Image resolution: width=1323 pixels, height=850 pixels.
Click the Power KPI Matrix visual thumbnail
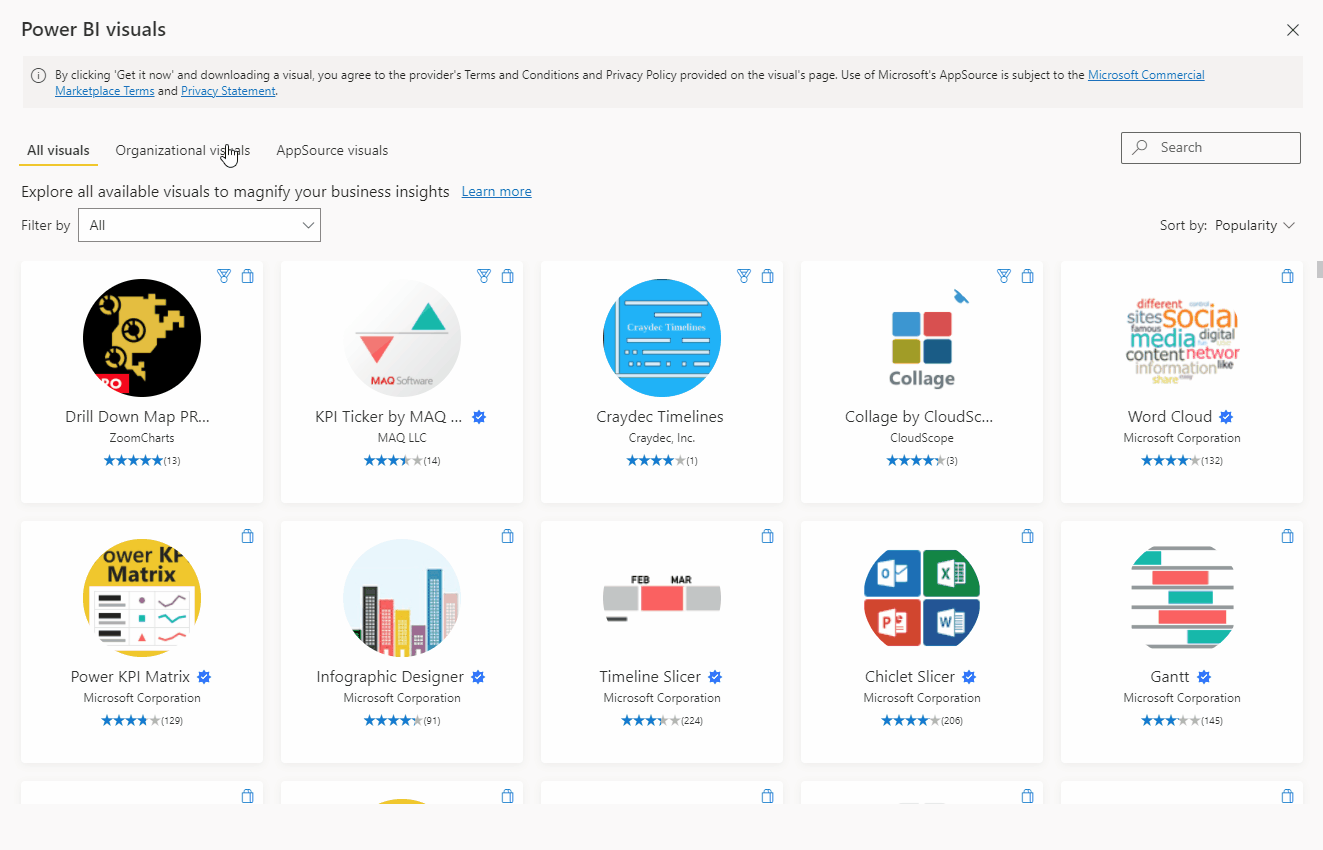coord(141,598)
